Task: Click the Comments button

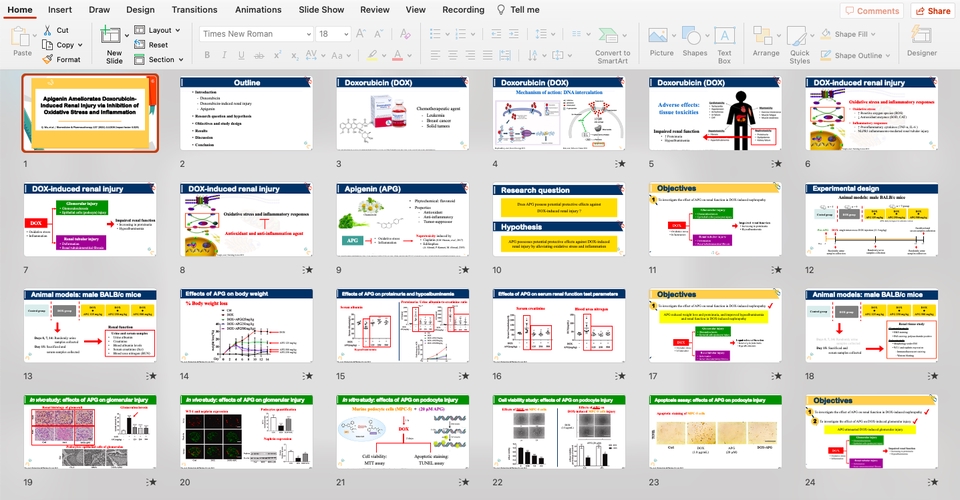Action: pyautogui.click(x=872, y=10)
